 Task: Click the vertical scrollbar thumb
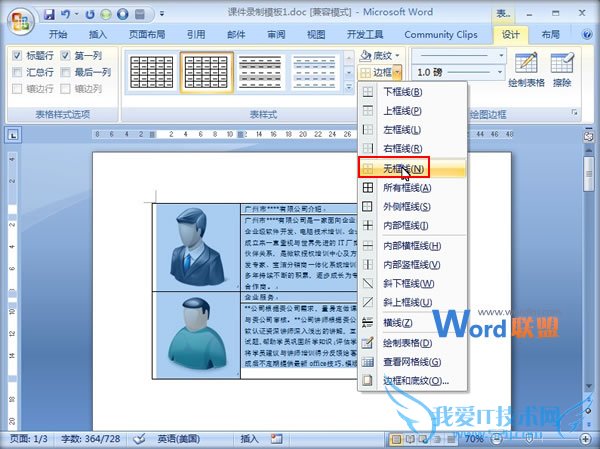589,174
